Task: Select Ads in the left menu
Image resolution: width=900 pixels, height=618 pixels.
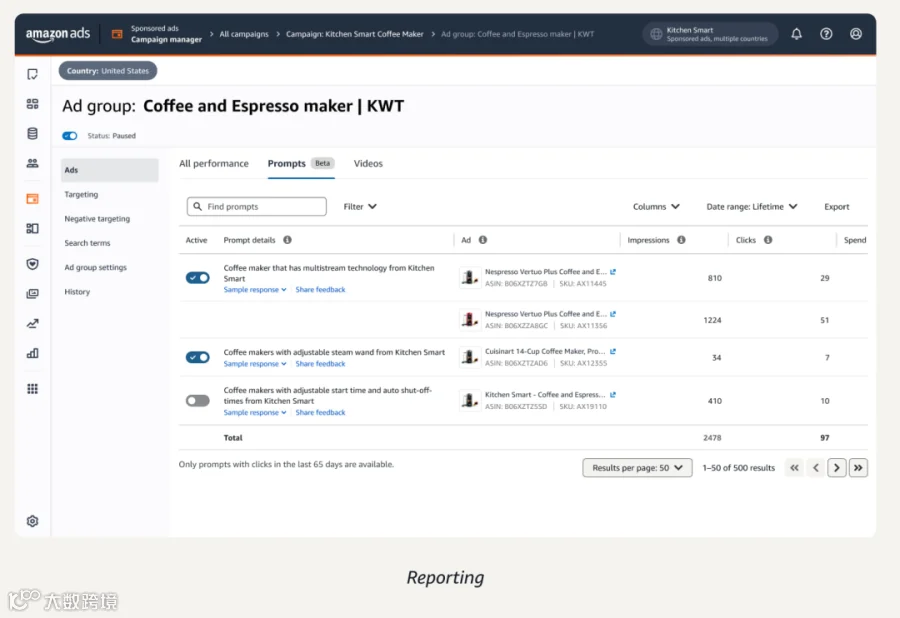Action: tap(109, 170)
